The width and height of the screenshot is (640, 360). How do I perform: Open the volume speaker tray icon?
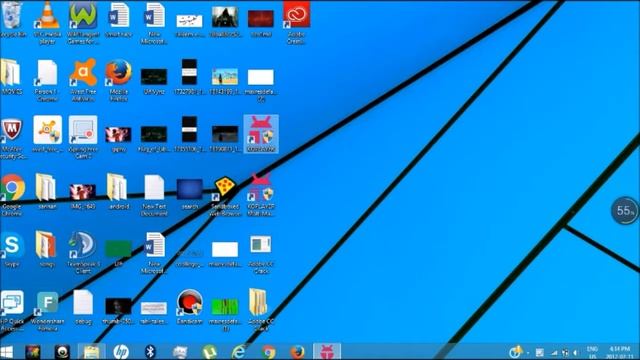pyautogui.click(x=576, y=353)
